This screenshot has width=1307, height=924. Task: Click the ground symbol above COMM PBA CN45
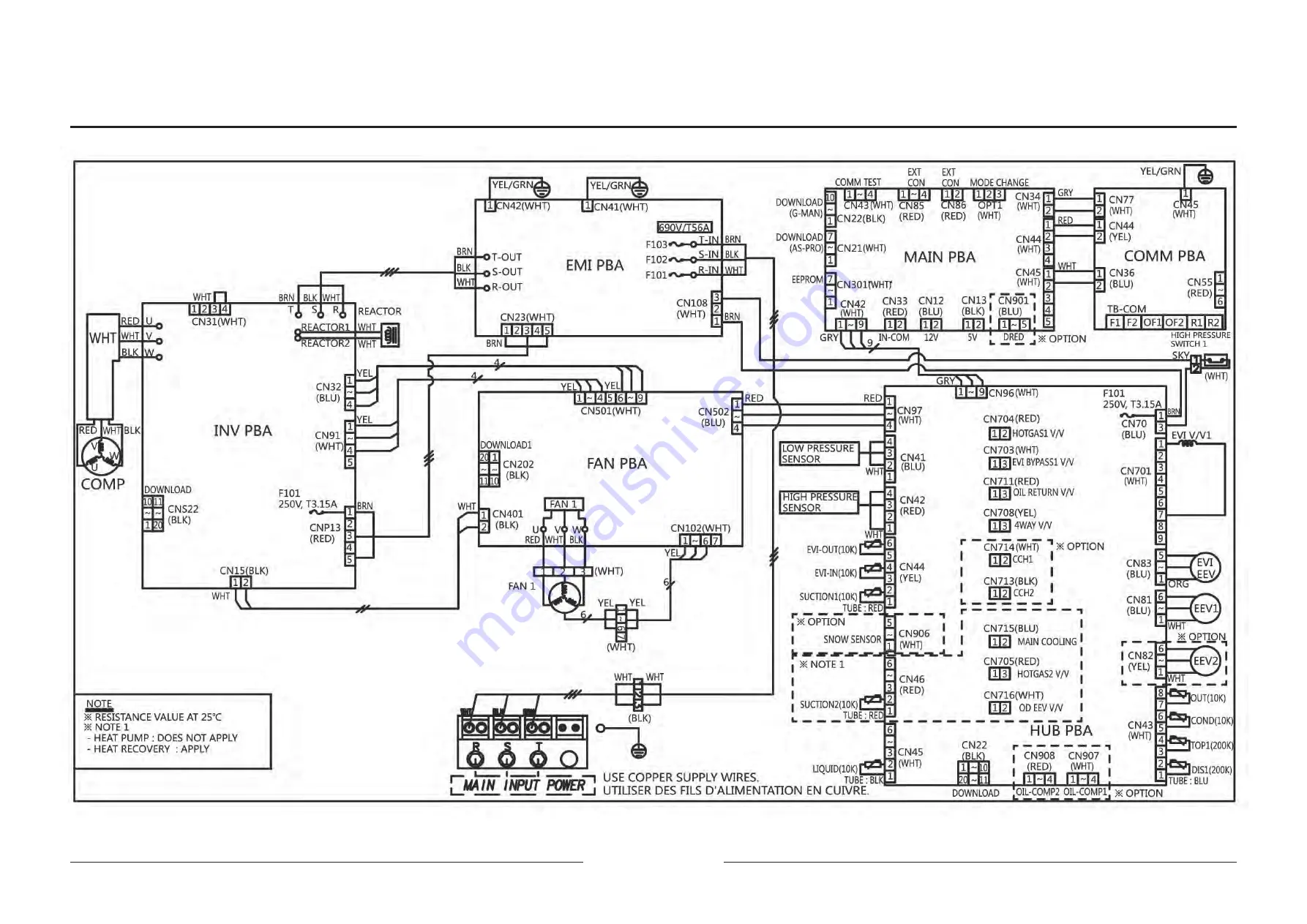click(x=1205, y=176)
